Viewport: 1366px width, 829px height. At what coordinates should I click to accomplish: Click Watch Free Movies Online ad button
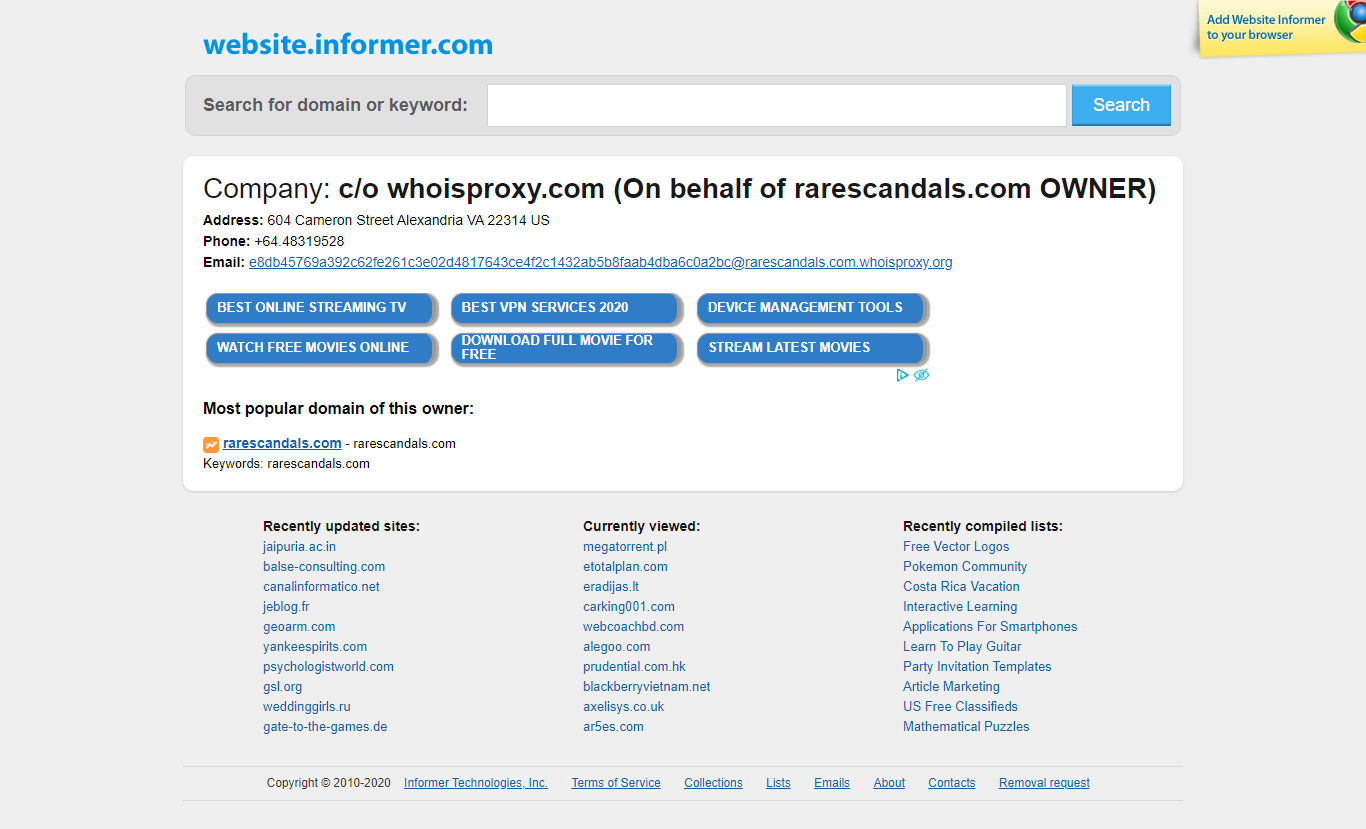coord(321,348)
